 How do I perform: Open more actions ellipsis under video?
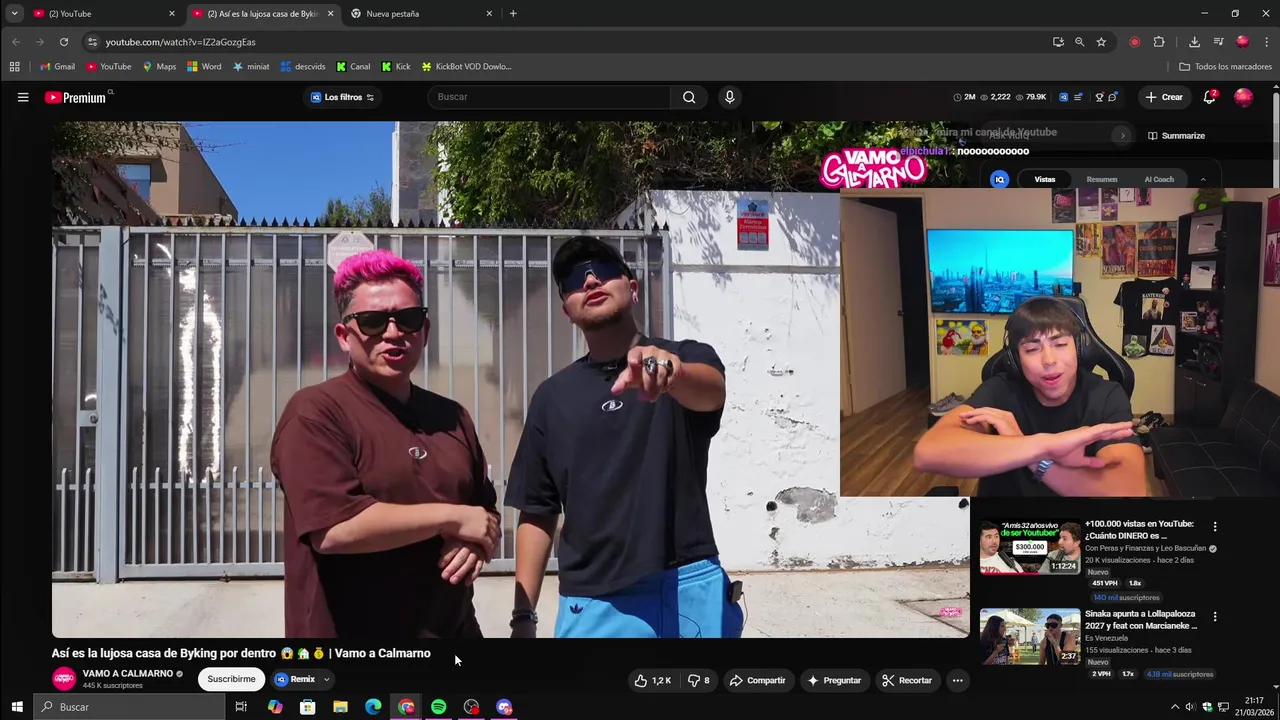[x=957, y=680]
